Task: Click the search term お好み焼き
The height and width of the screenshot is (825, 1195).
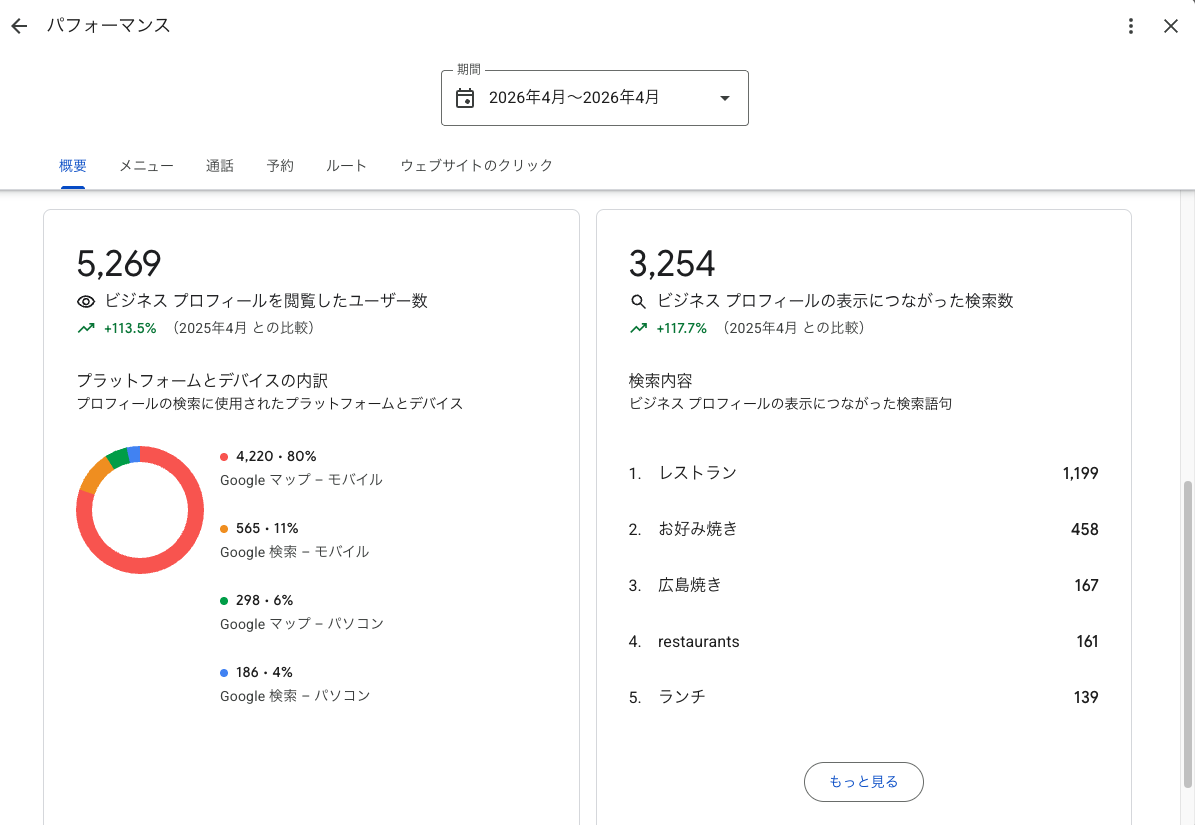Action: pos(698,529)
